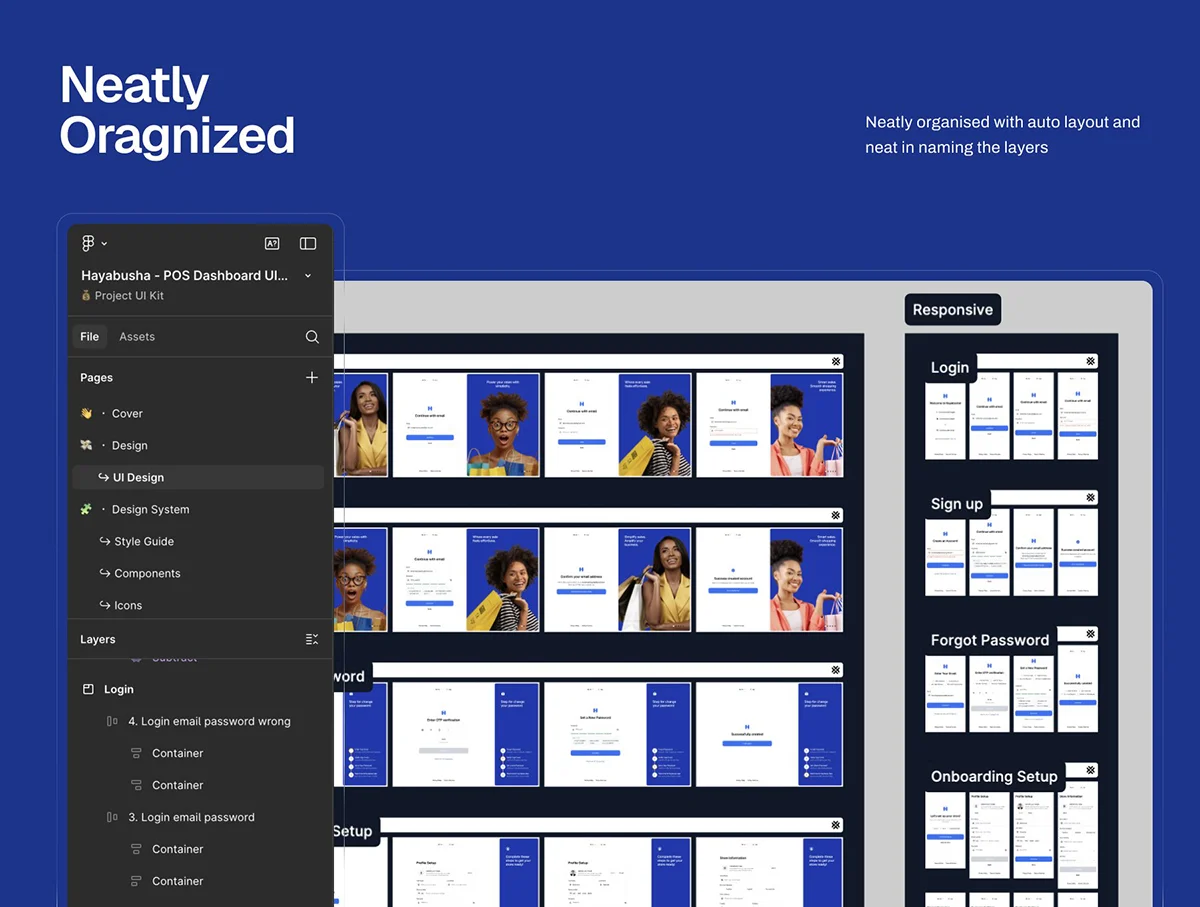Screen dimensions: 1200x907
Task: Click icon beside '4. Login email password wrong'
Action: point(112,721)
